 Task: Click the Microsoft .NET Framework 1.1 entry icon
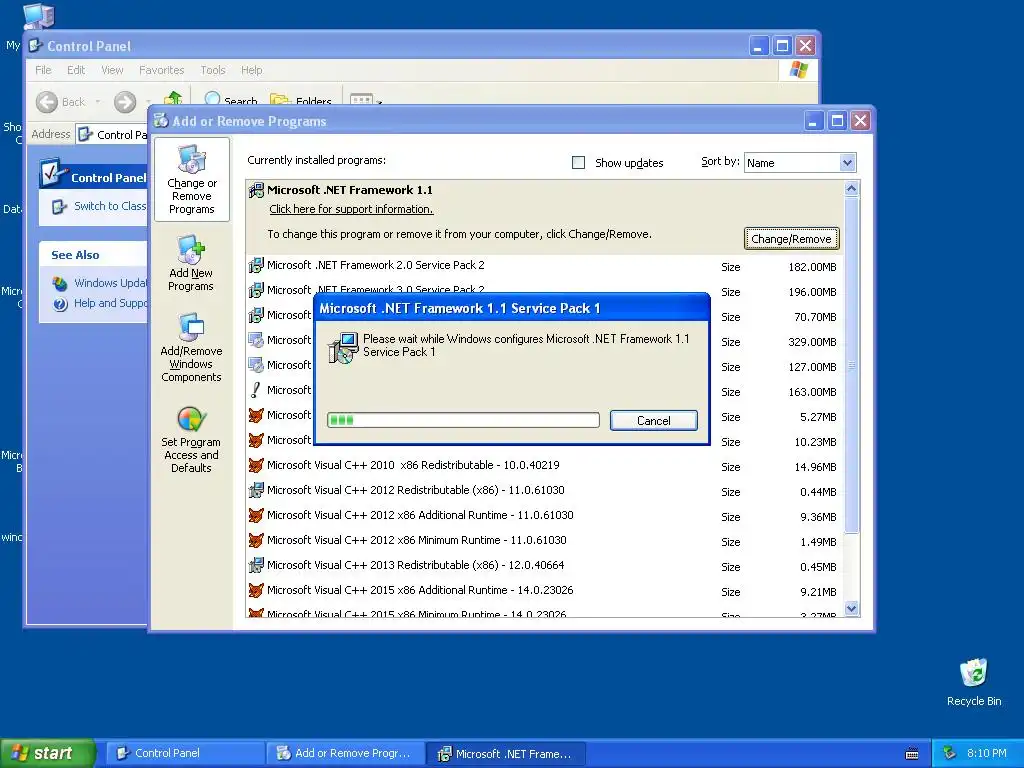[x=257, y=190]
